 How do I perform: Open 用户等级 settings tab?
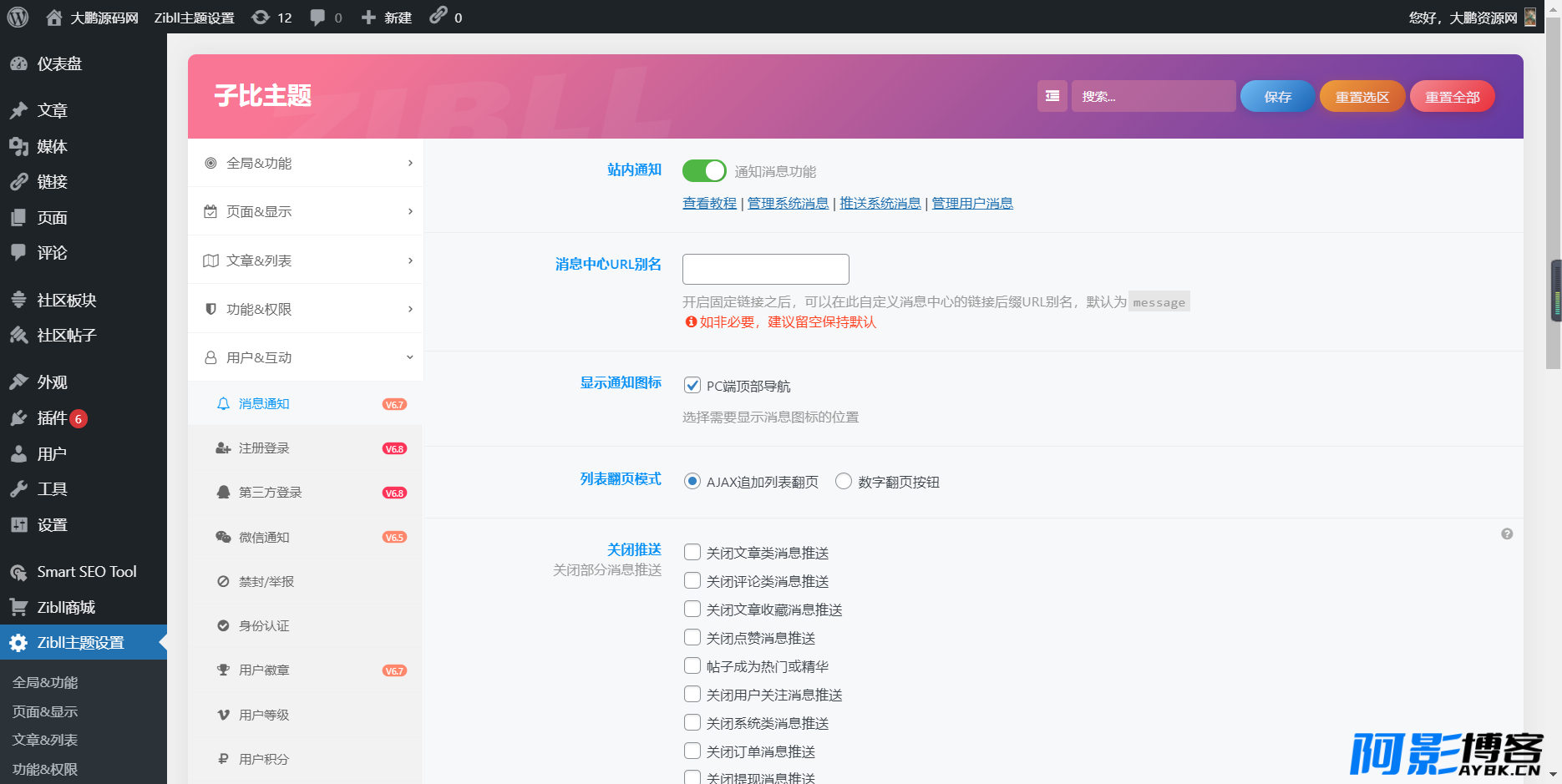[306, 715]
